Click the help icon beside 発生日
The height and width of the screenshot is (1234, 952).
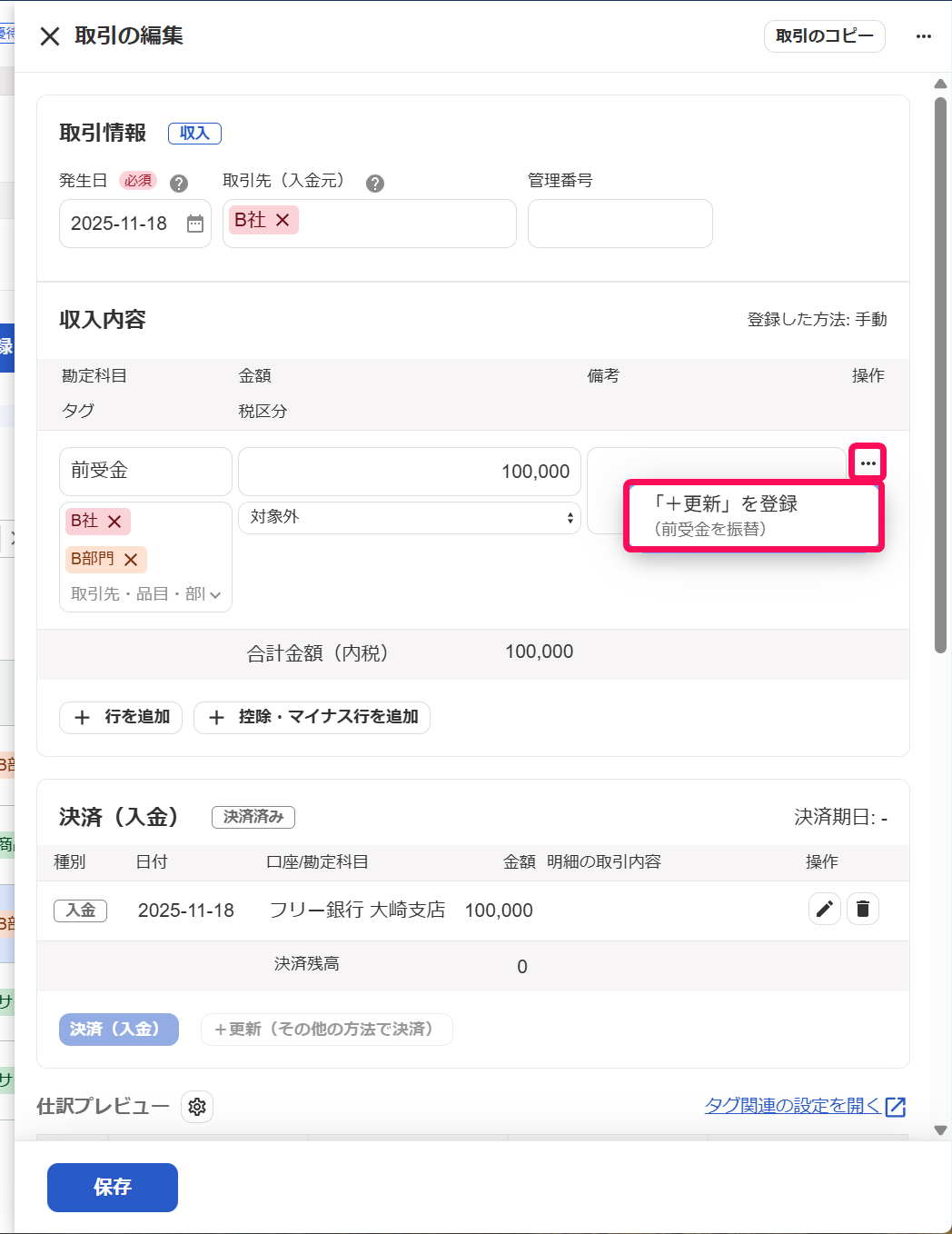(x=179, y=184)
